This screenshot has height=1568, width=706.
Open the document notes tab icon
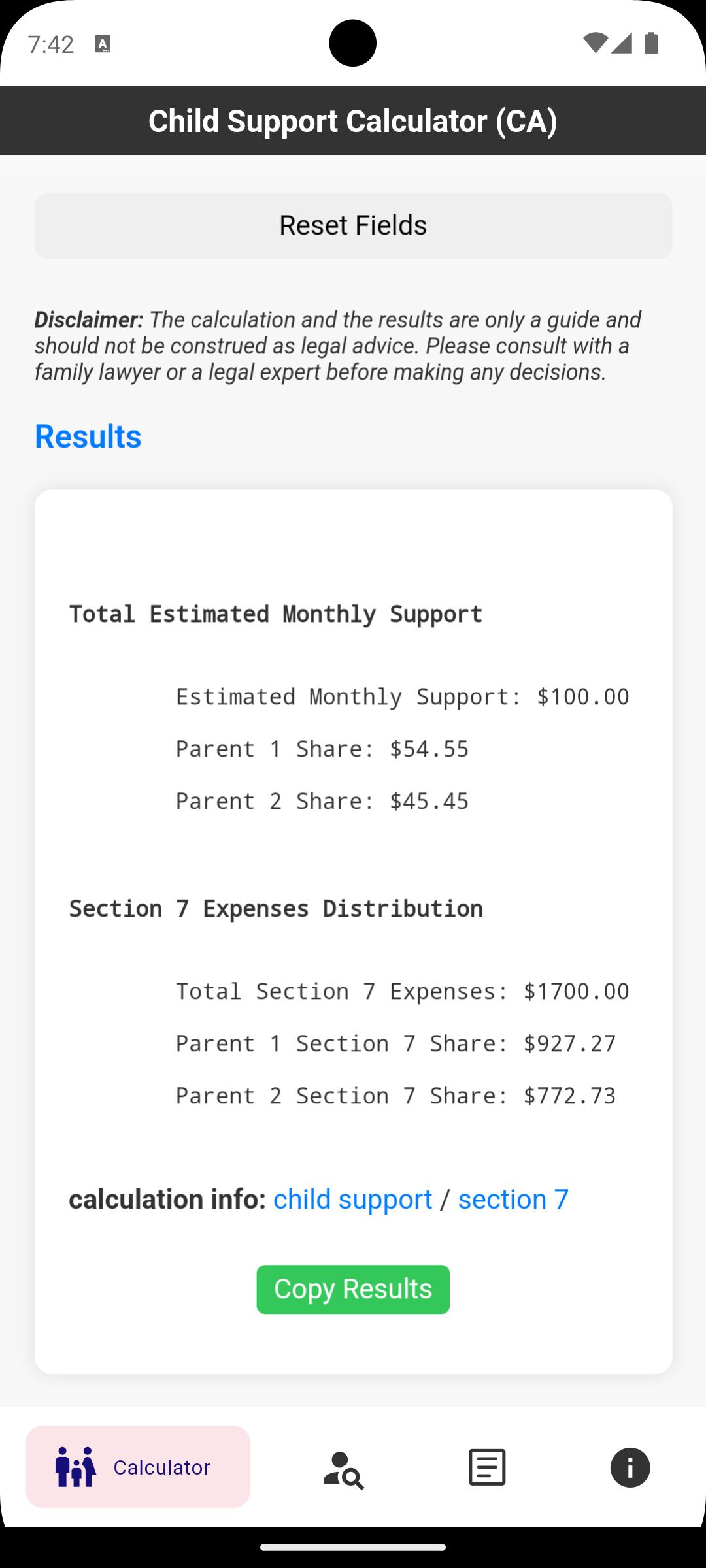tap(487, 1467)
